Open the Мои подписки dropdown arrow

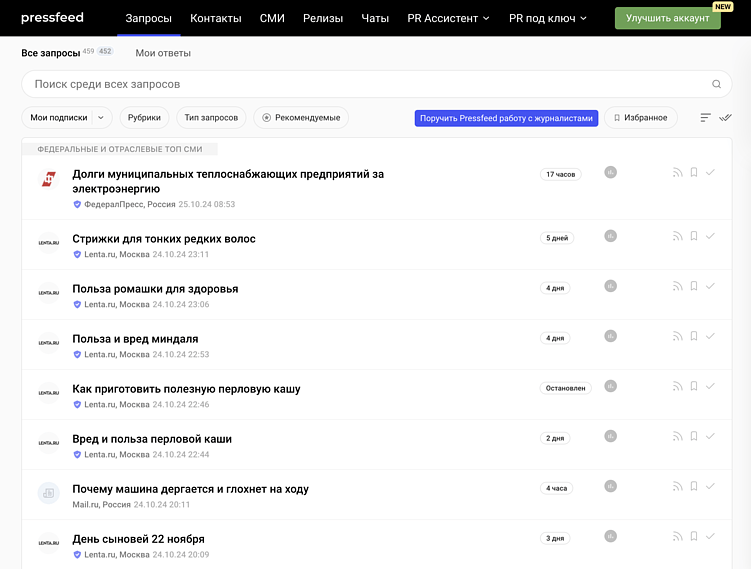100,118
